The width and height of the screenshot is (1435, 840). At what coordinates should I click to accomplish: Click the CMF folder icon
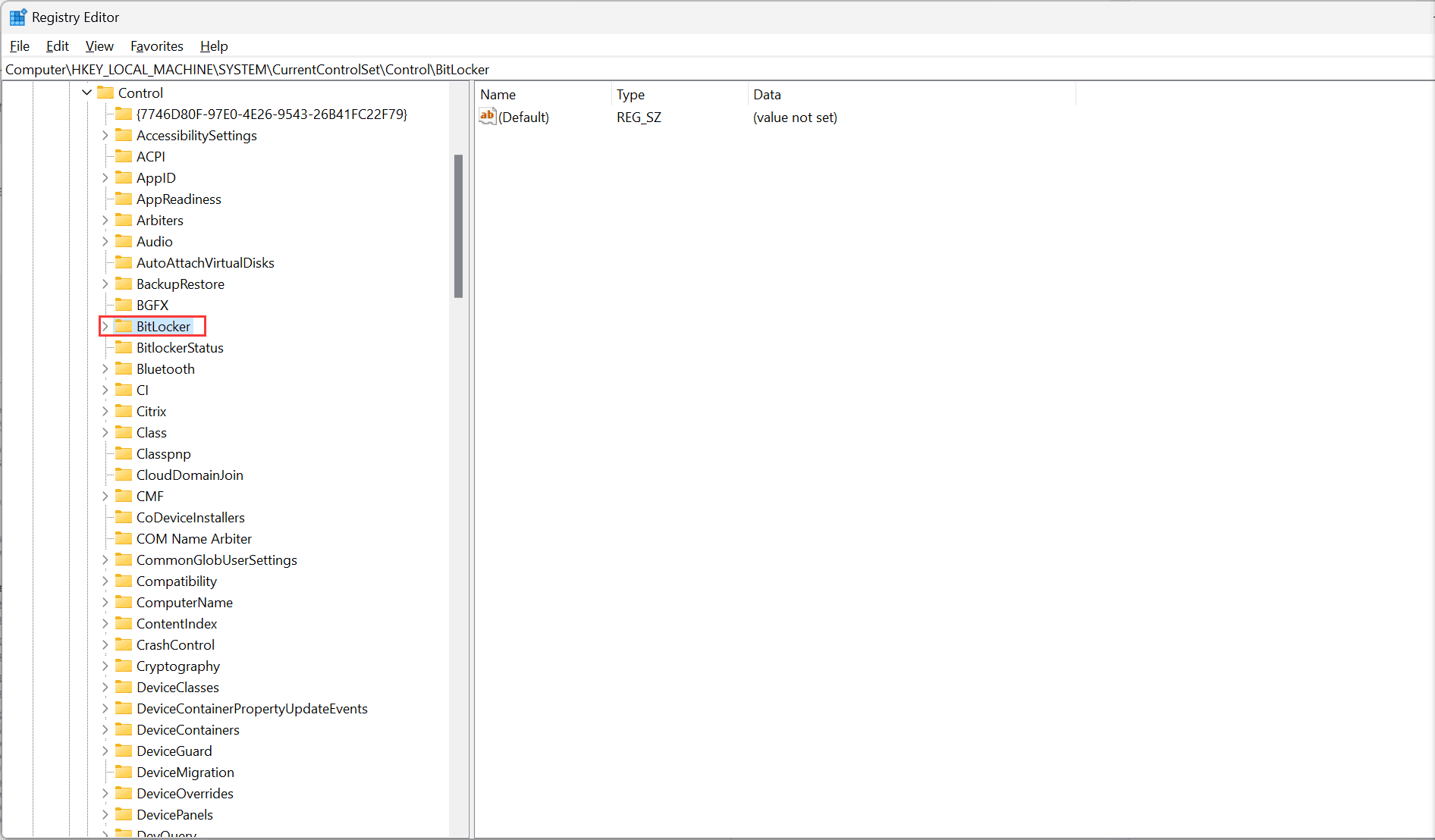pyautogui.click(x=124, y=496)
